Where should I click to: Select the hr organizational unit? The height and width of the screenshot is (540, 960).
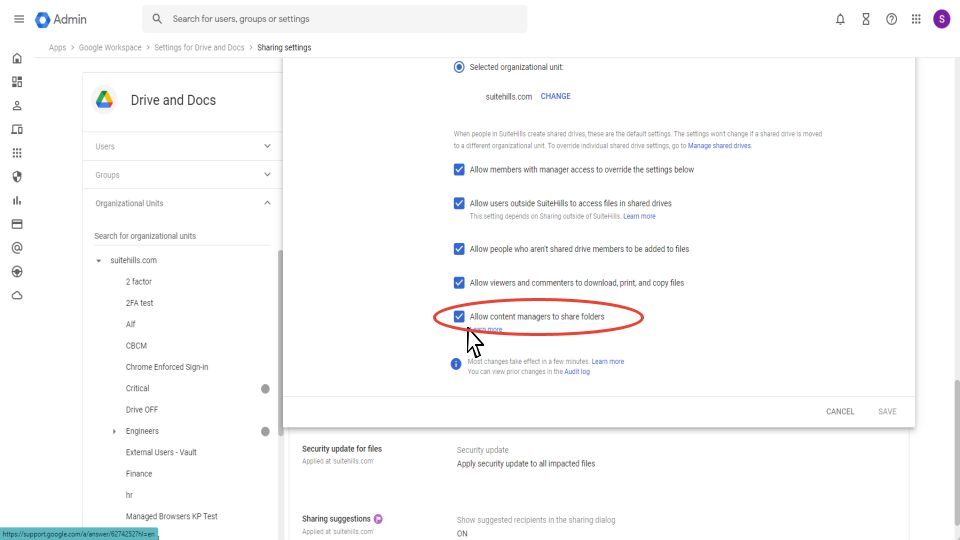click(x=129, y=495)
